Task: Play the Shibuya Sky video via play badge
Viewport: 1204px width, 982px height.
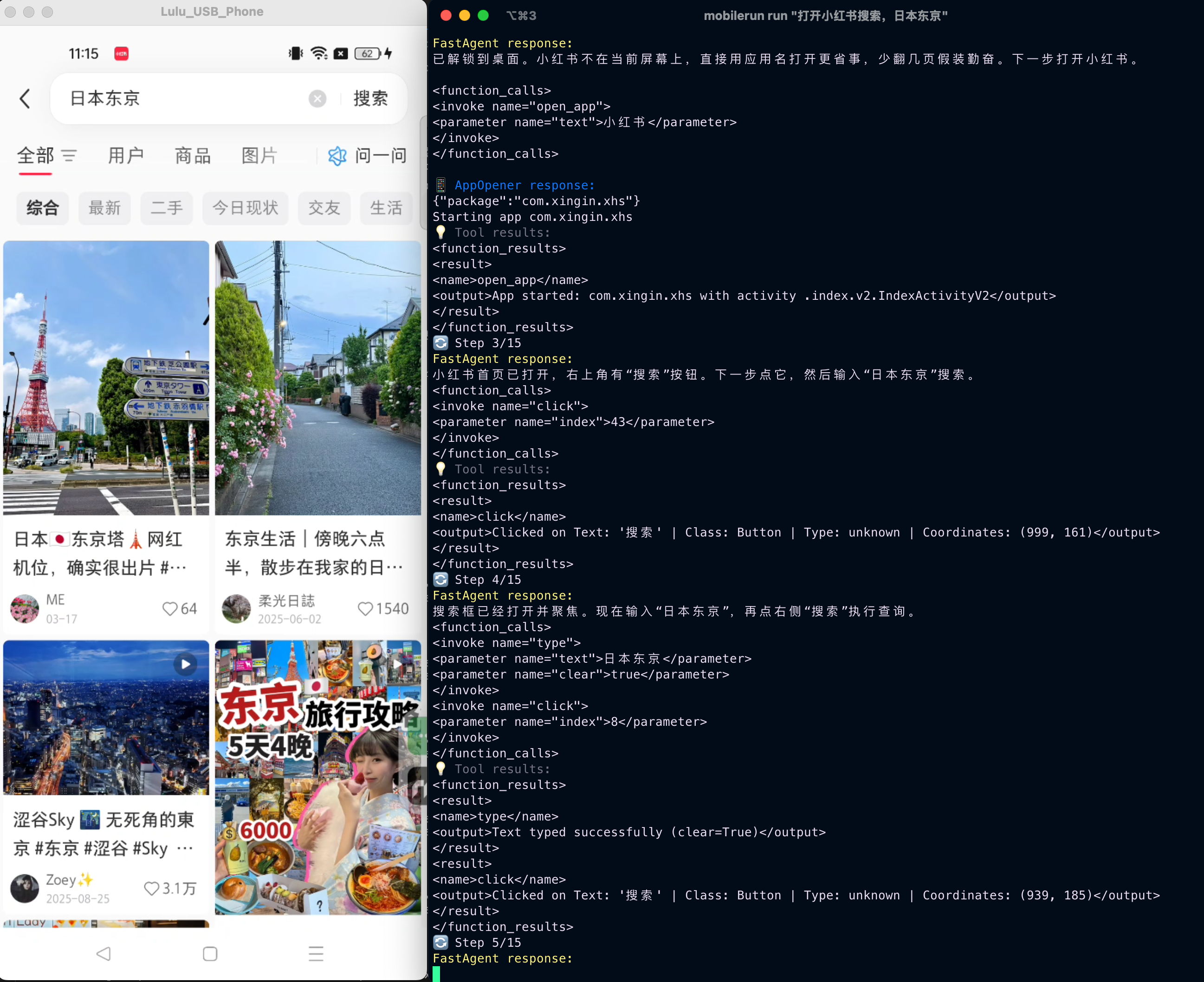Action: point(186,664)
